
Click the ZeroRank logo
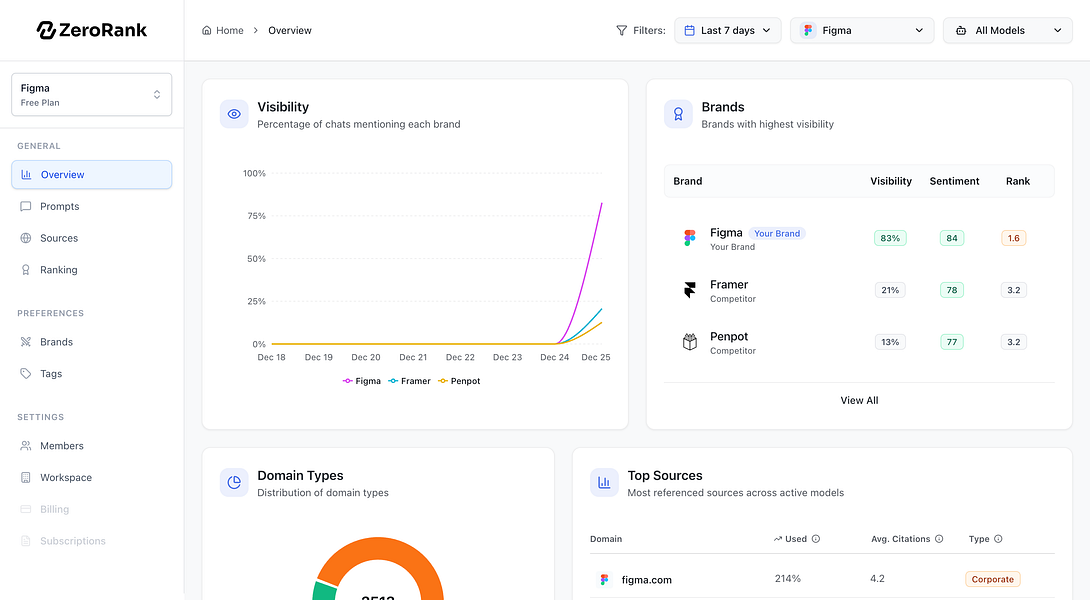(92, 30)
